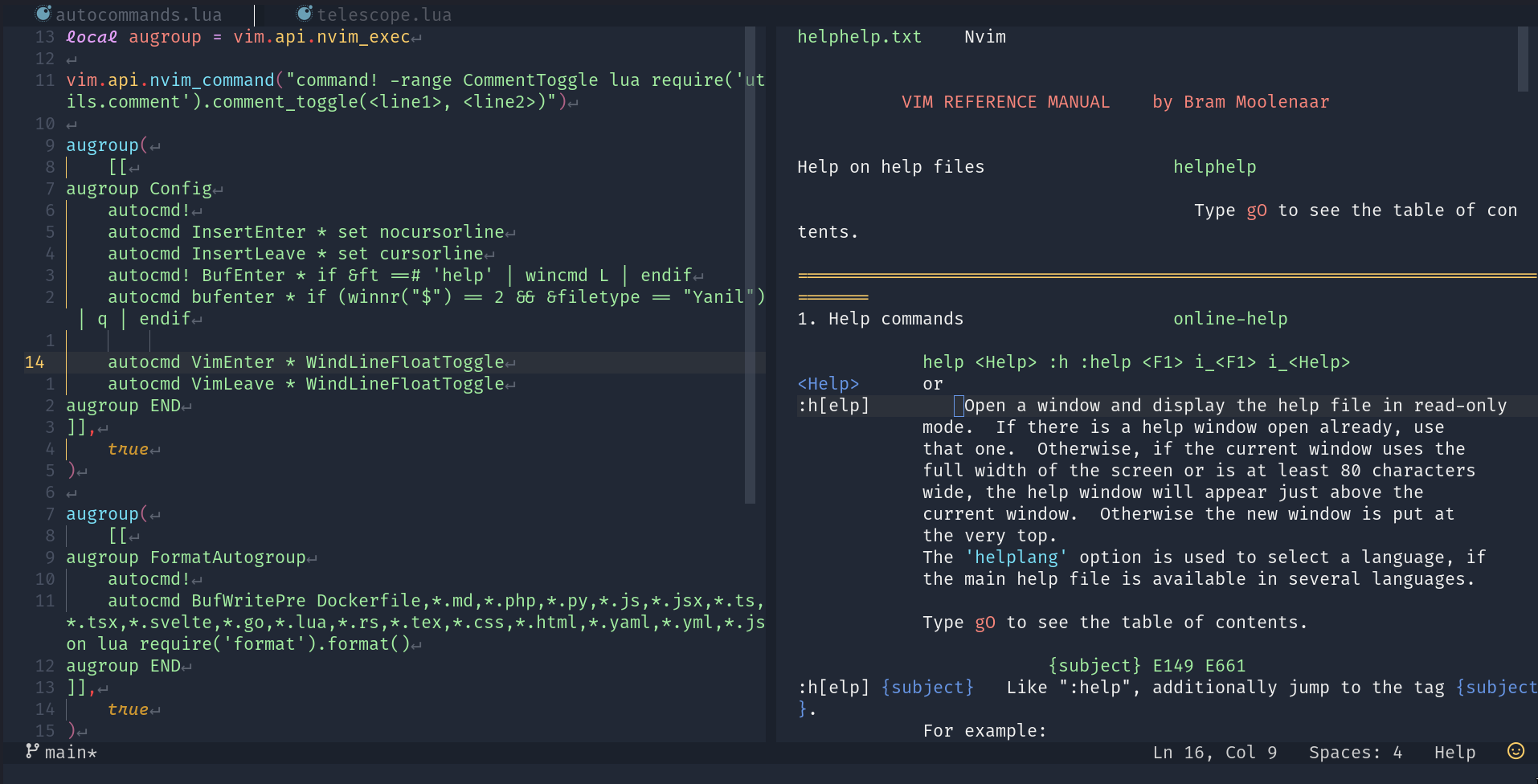Click the first 'true' argument
This screenshot has width=1538, height=784.
[x=129, y=449]
